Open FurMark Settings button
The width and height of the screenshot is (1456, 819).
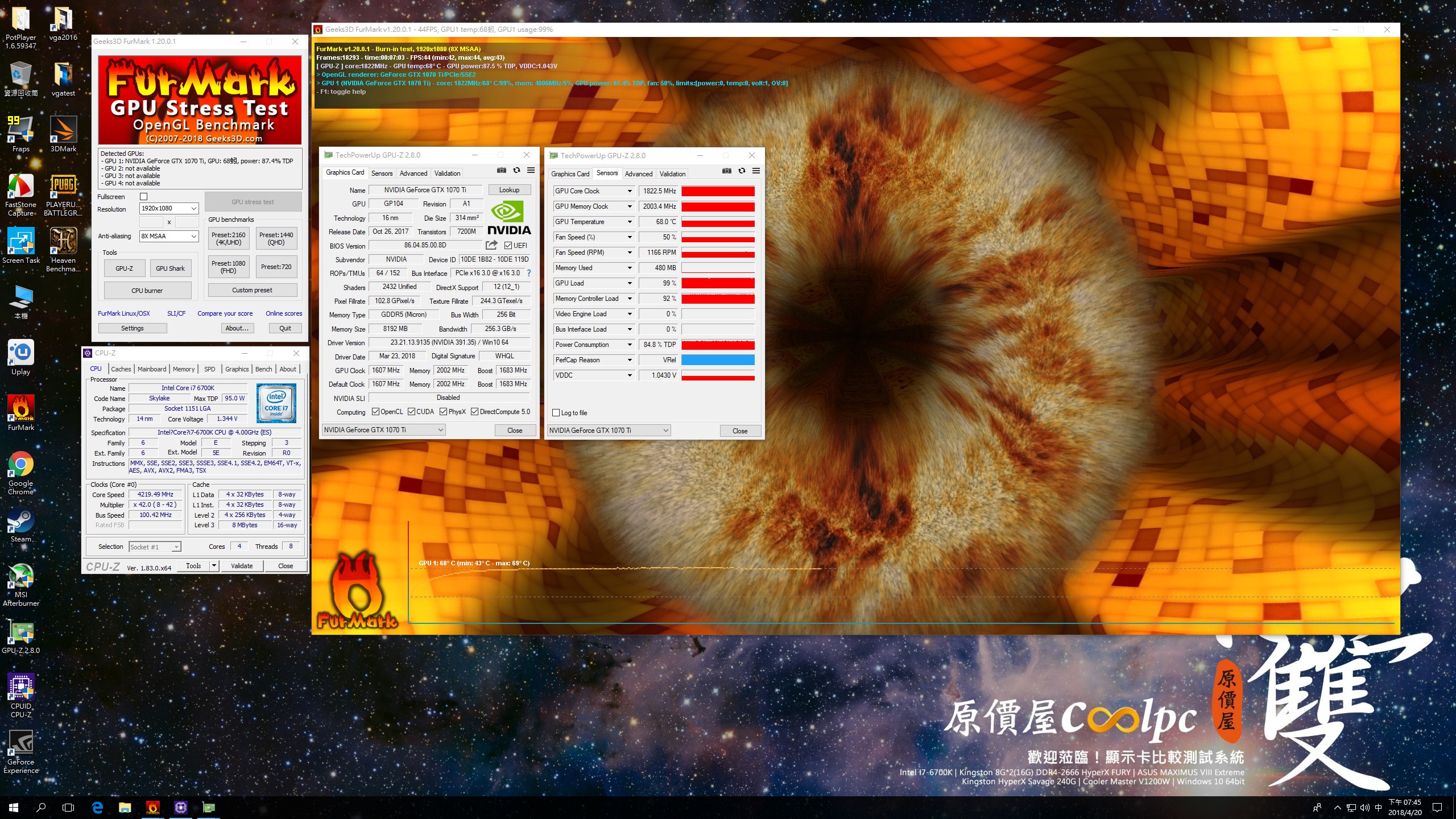(x=133, y=328)
